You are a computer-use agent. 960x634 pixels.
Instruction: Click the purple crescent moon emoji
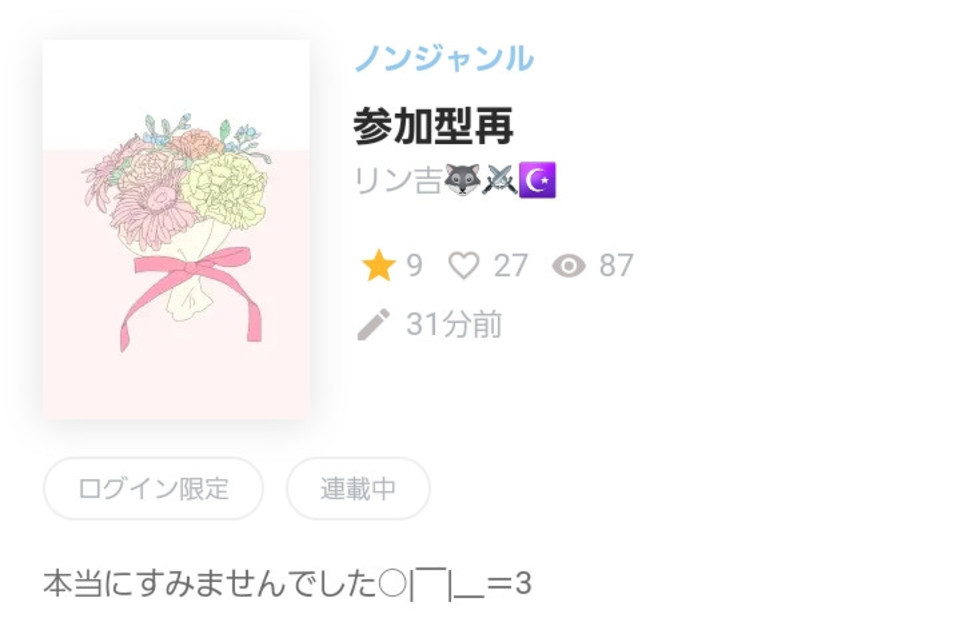pos(537,180)
